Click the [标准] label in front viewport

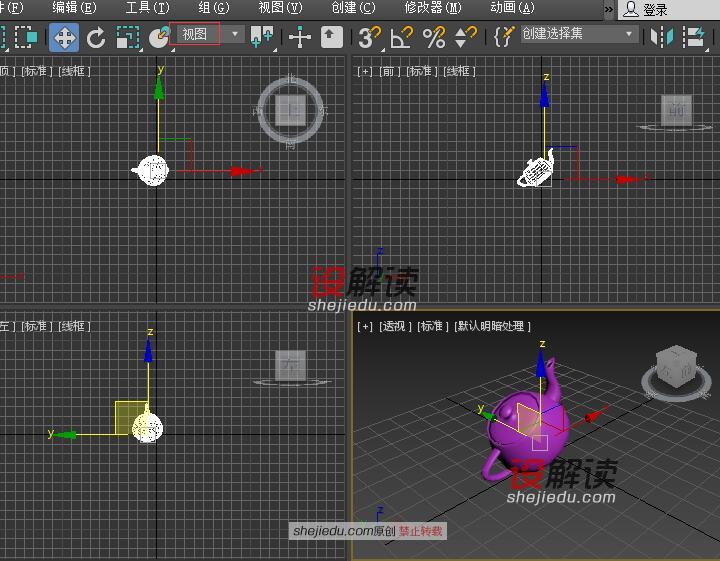point(422,71)
